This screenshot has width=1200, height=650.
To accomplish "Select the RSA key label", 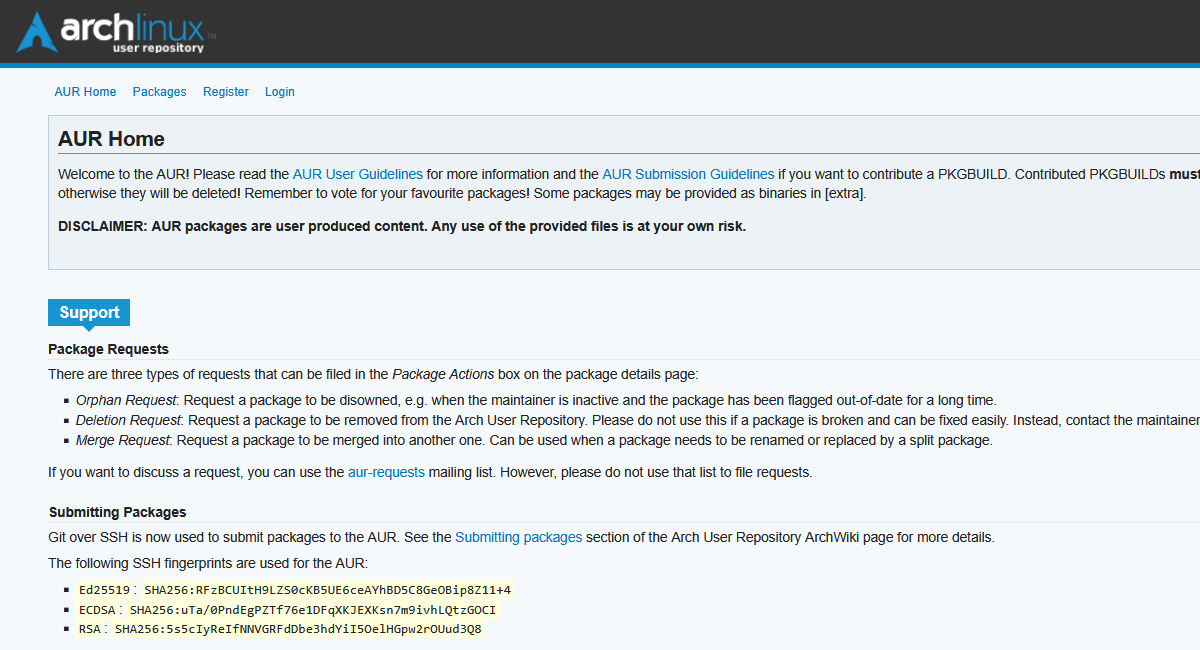I will 88,629.
